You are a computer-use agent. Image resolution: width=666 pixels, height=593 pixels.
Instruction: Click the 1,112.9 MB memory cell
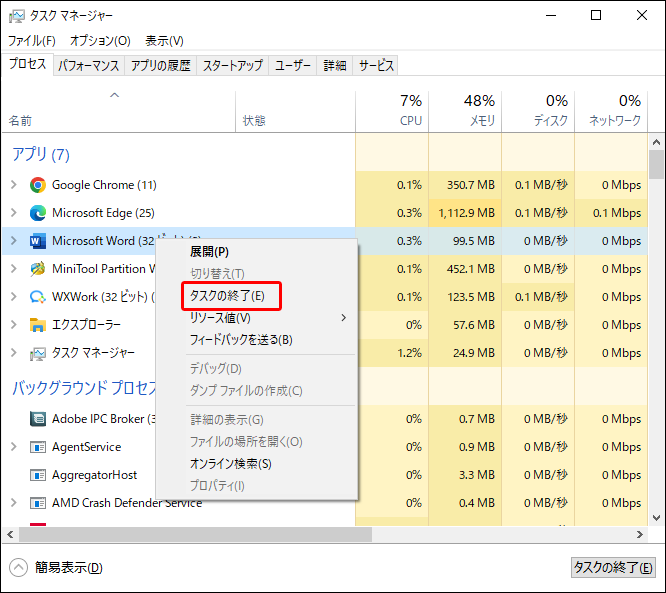[x=466, y=213]
